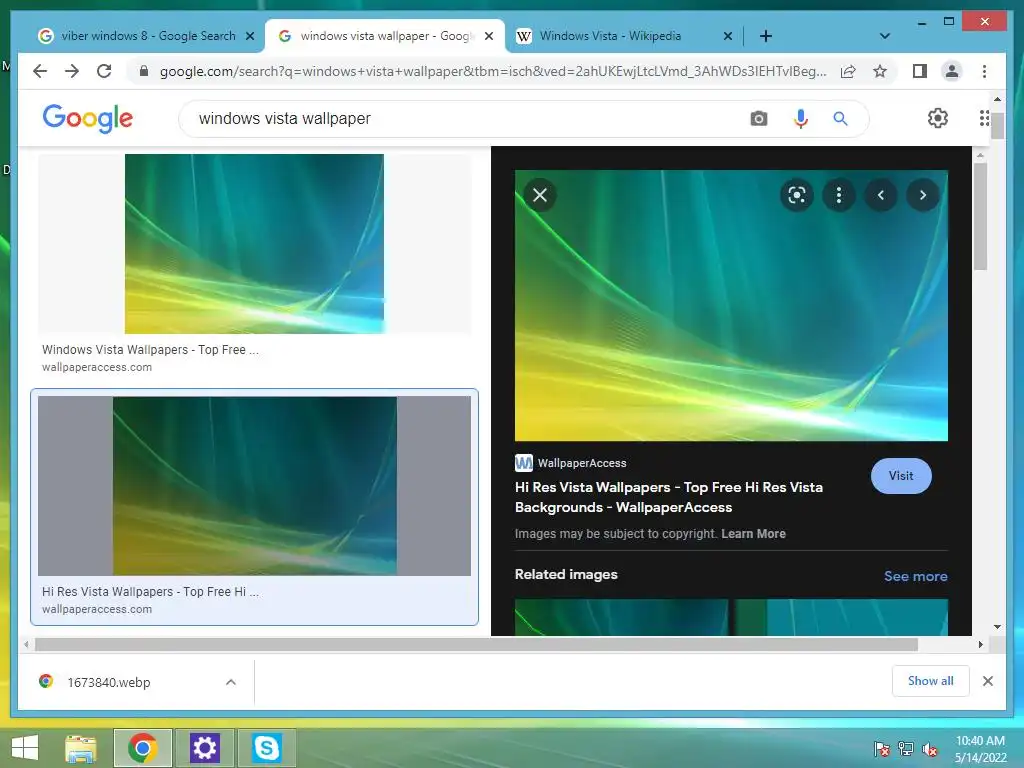Click wallpaperaccess.com under Hi Res Vista result
Screen dimensions: 1024x768
97,609
